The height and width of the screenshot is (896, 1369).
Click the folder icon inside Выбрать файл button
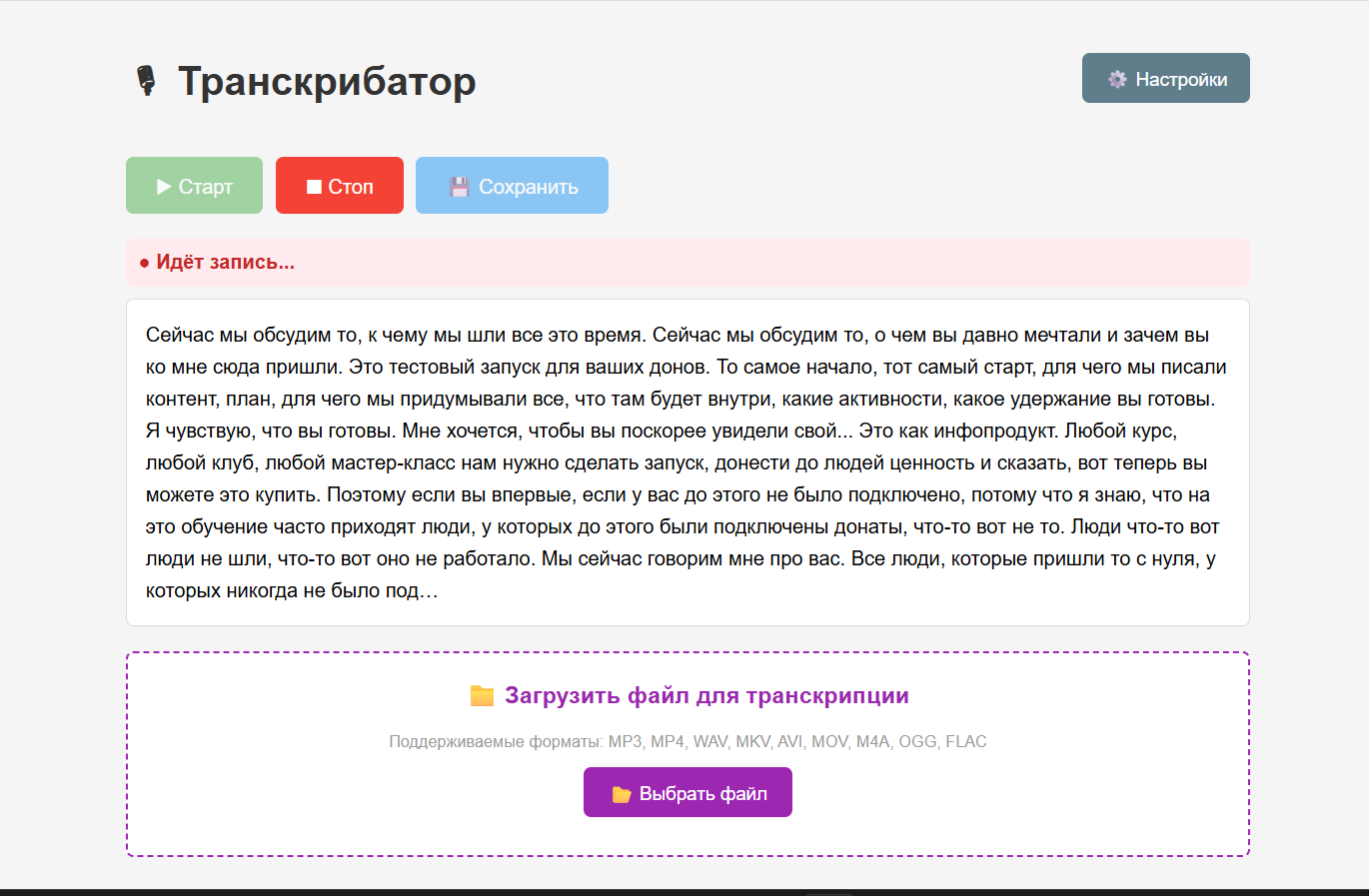[x=620, y=791]
